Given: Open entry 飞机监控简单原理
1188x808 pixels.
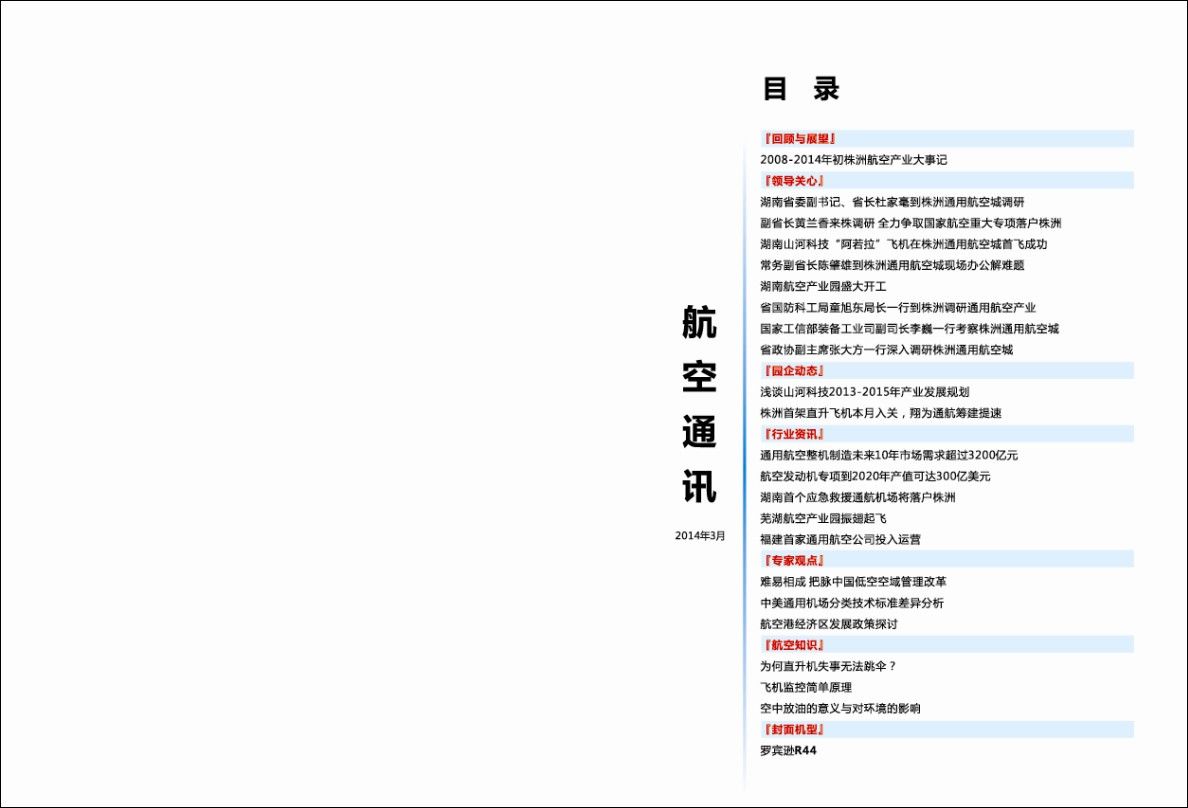Looking at the screenshot, I should pyautogui.click(x=805, y=687).
